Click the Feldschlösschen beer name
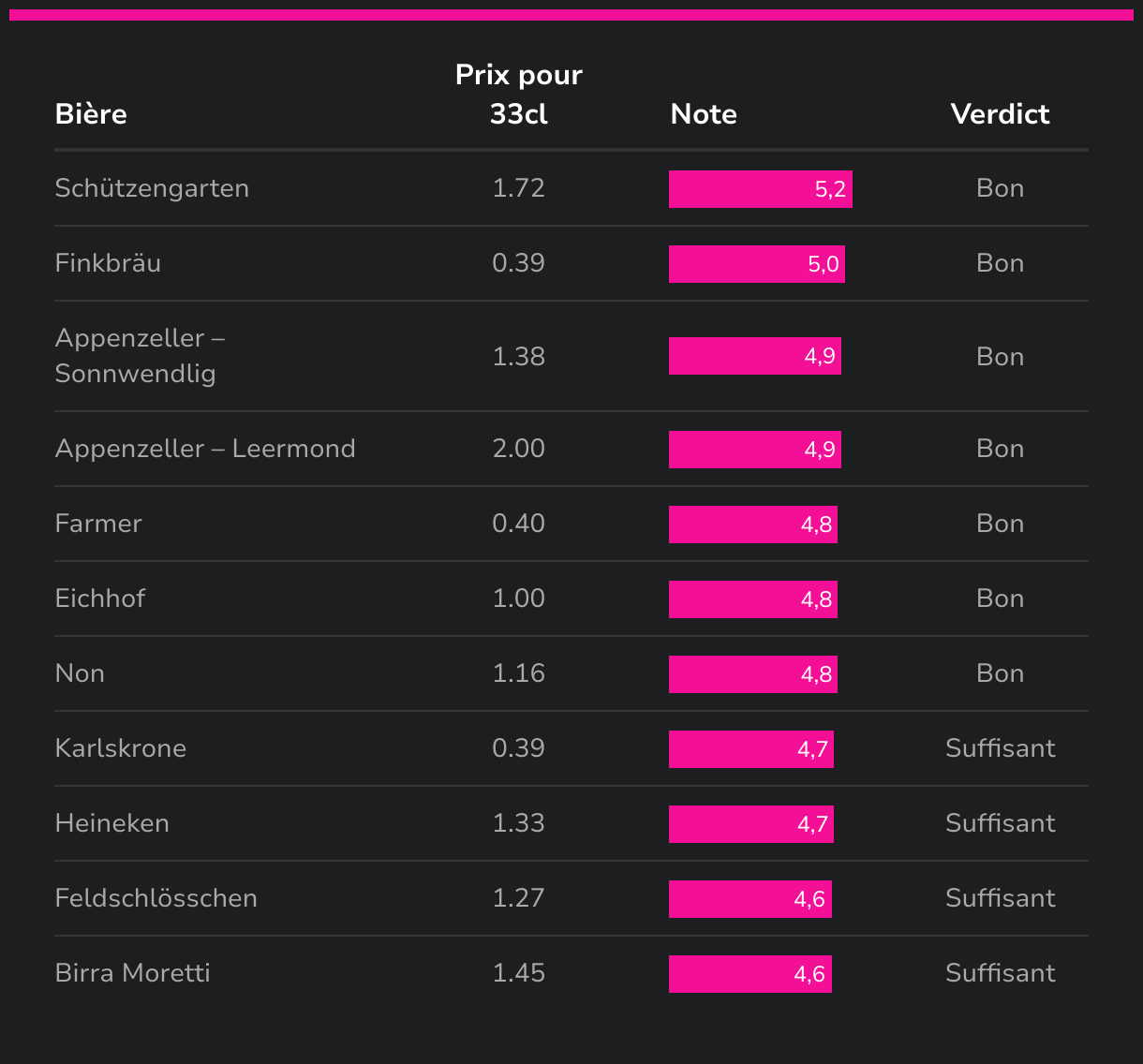This screenshot has width=1143, height=1064. click(156, 898)
